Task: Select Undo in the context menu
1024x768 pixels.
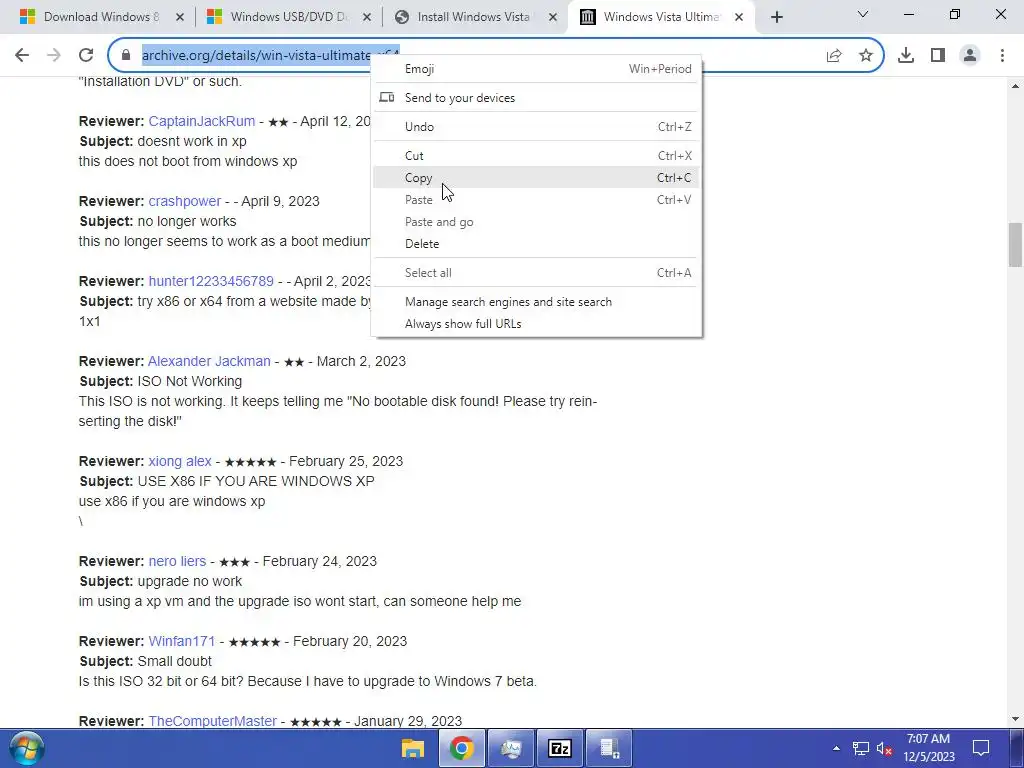Action: 537,127
